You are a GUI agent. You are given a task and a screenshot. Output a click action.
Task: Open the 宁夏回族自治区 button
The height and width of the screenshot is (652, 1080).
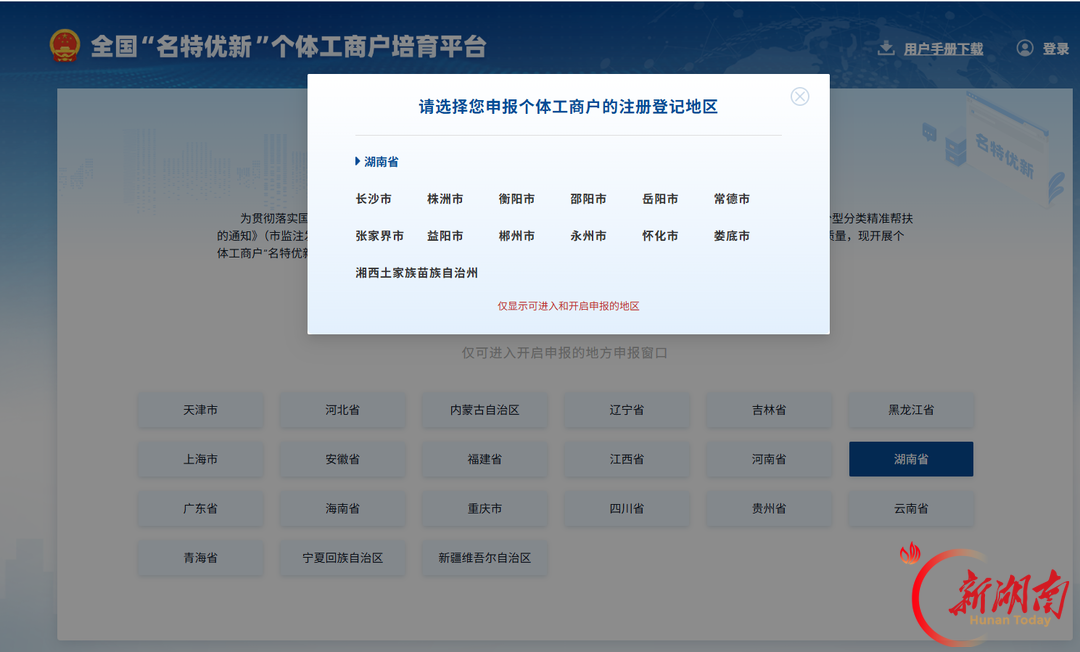(x=342, y=558)
